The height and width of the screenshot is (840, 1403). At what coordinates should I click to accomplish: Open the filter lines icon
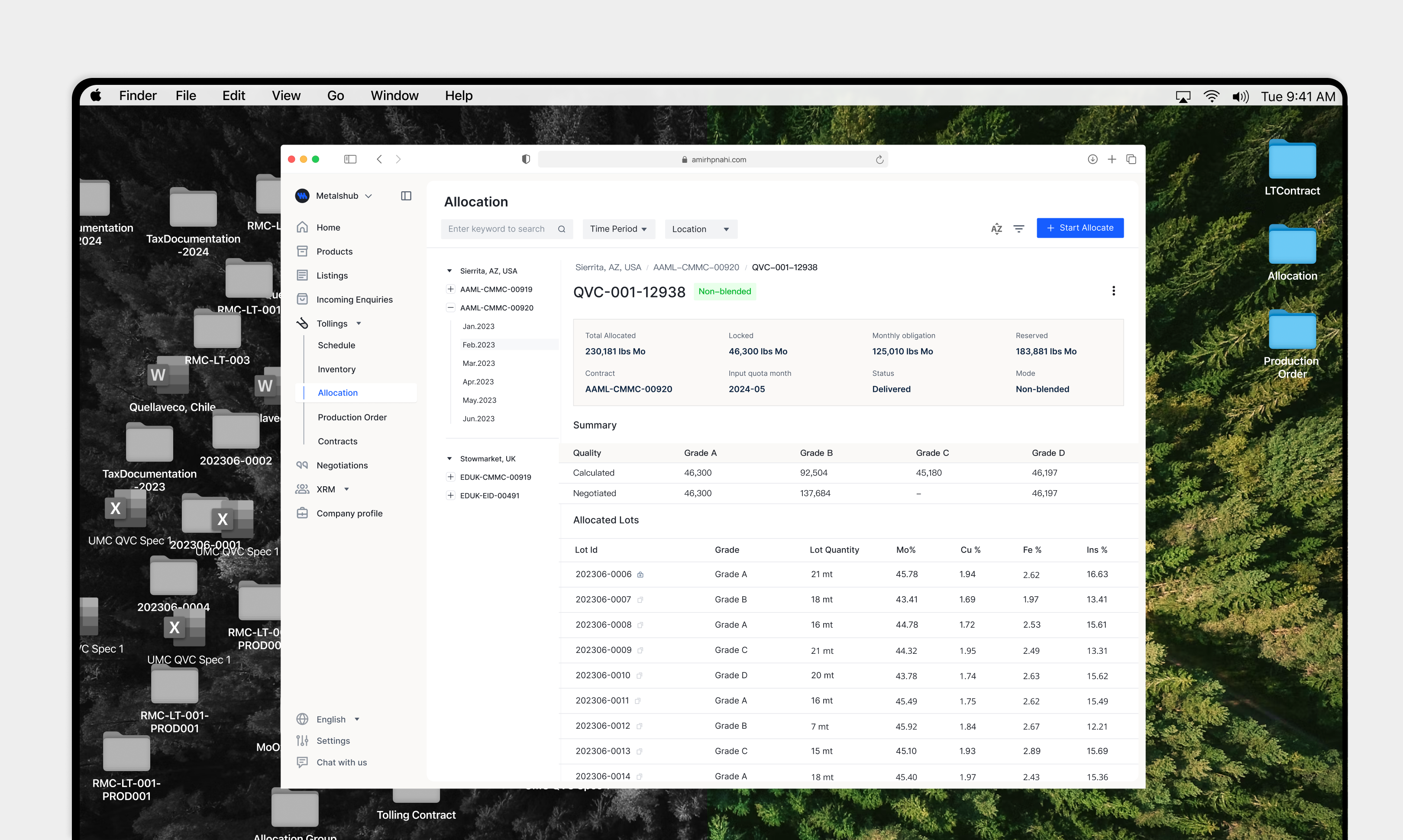click(x=1018, y=229)
